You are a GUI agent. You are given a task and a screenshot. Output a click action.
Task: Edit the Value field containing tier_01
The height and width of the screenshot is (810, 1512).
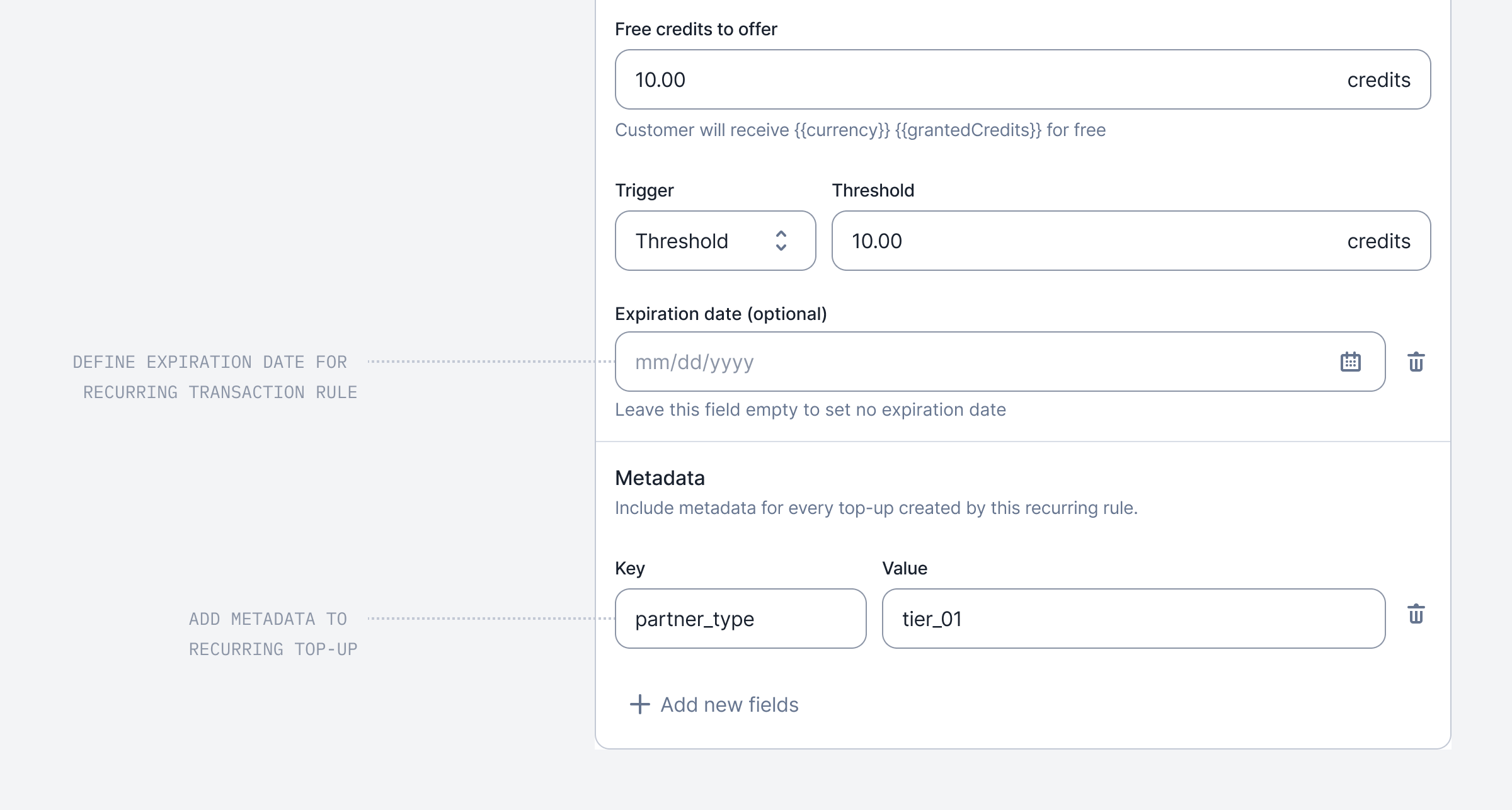tap(1133, 619)
